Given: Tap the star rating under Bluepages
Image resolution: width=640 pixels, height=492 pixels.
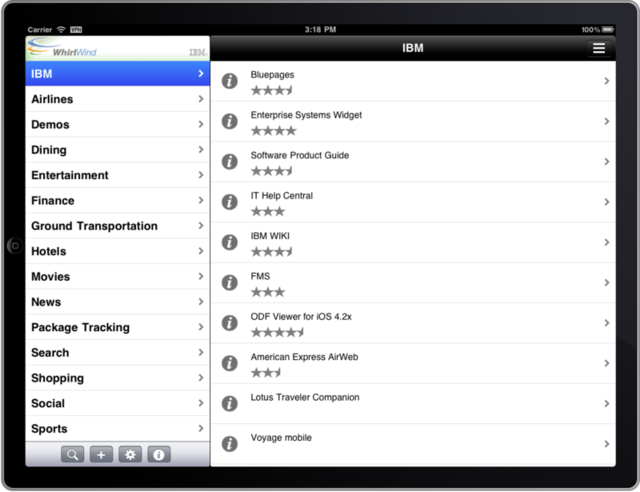Looking at the screenshot, I should click(272, 90).
